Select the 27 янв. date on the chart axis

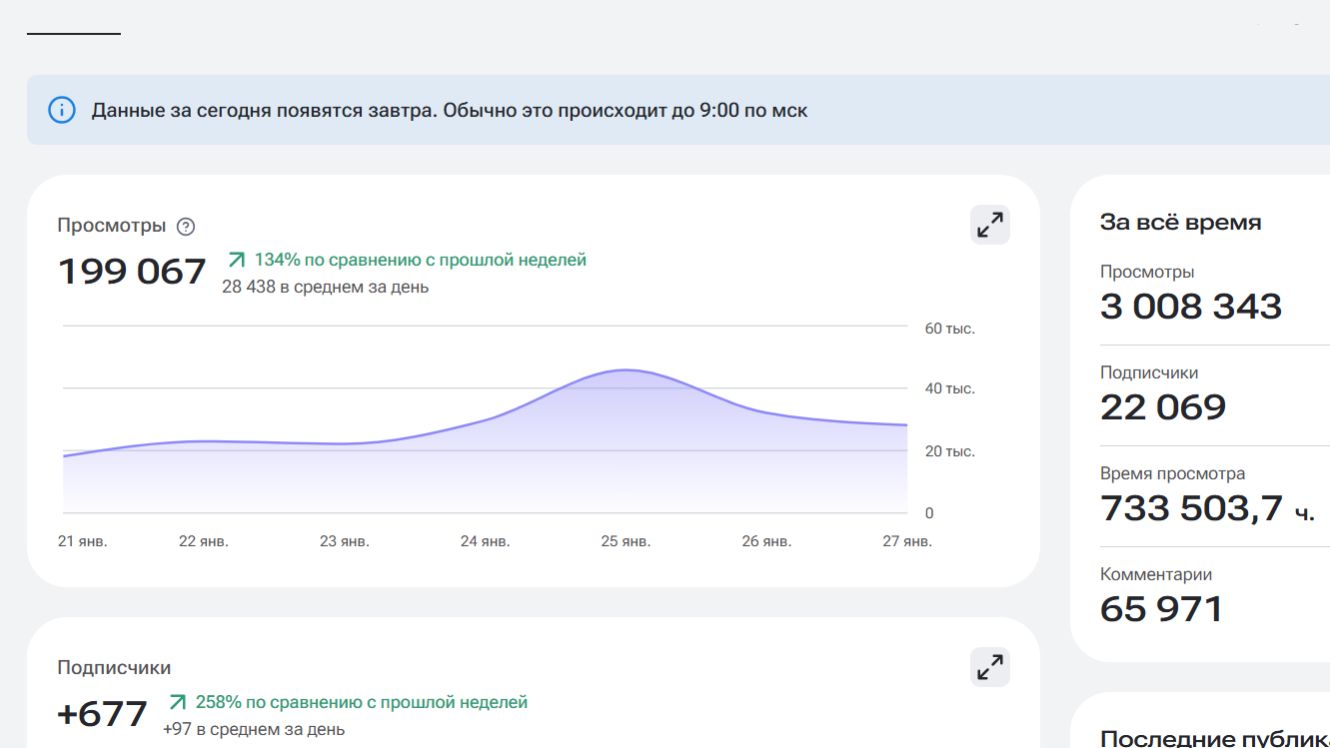(907, 541)
